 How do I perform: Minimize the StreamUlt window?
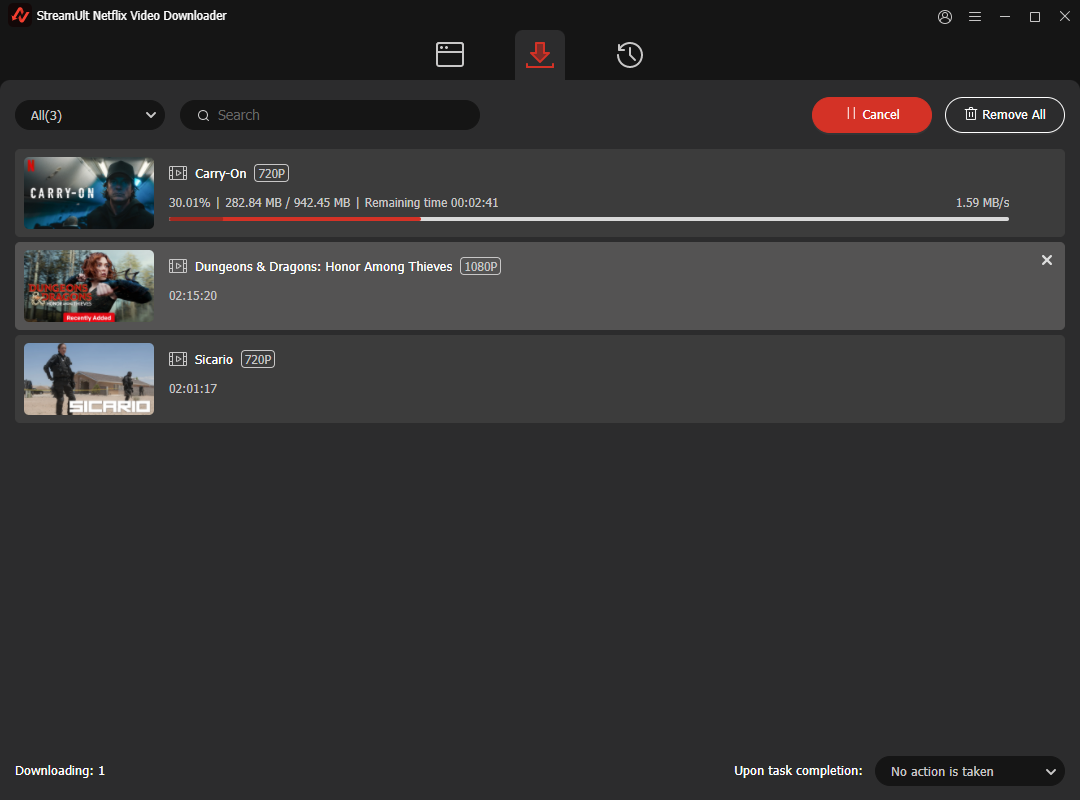tap(1005, 17)
